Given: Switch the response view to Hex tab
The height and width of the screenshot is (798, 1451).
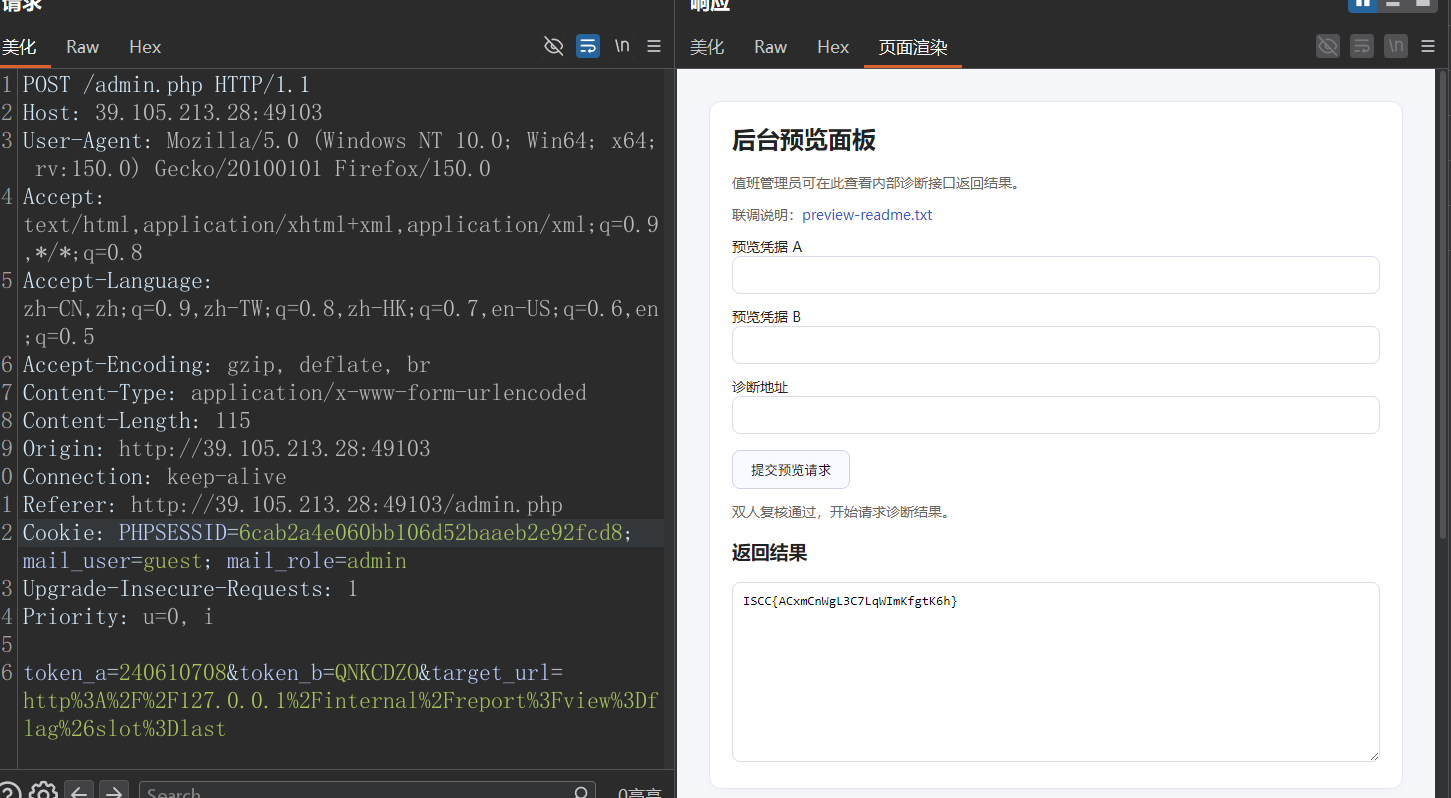Looking at the screenshot, I should 833,47.
